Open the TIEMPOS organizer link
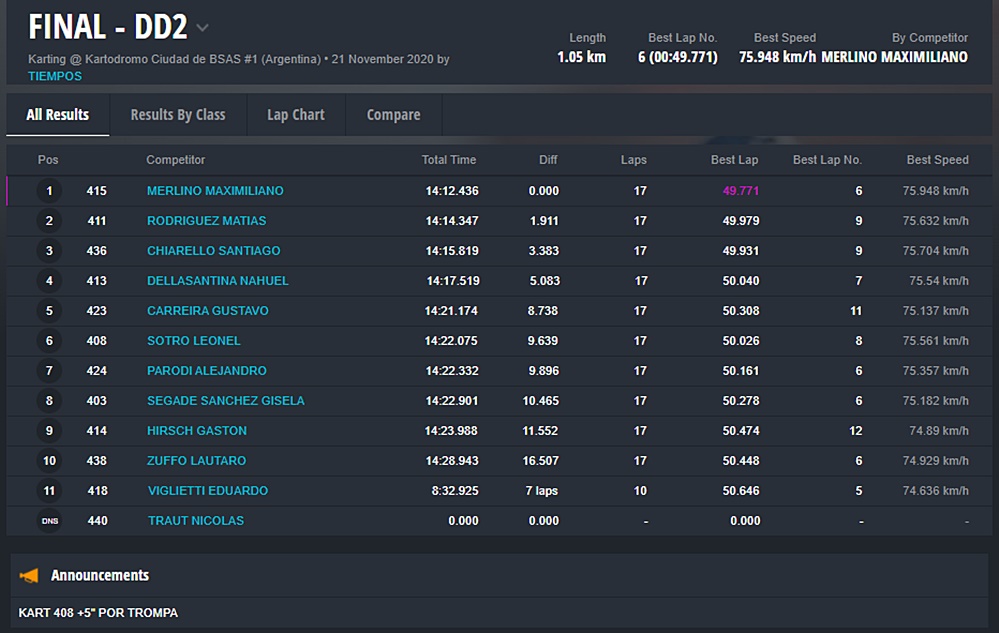This screenshot has height=633, width=999. (x=55, y=76)
